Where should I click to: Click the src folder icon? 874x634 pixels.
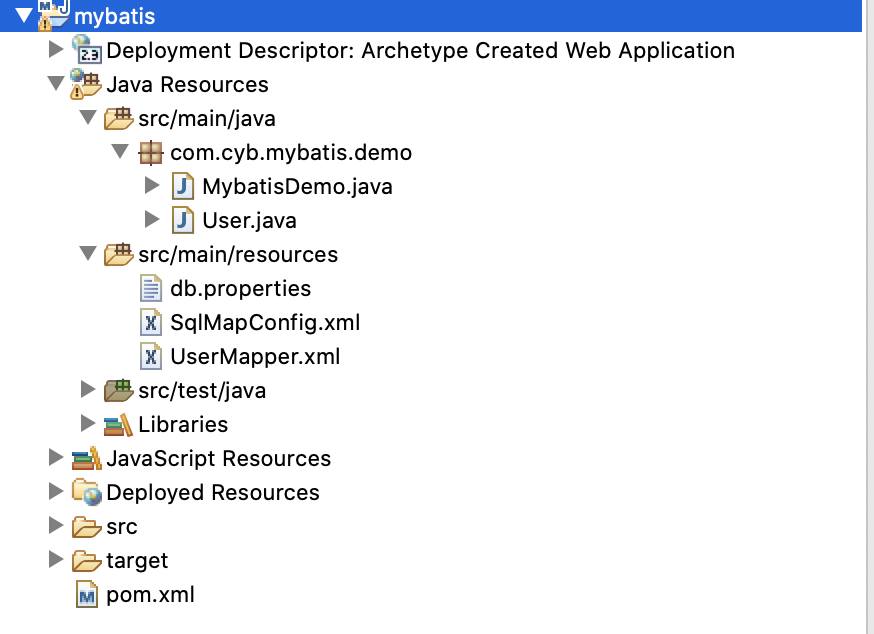pos(86,526)
